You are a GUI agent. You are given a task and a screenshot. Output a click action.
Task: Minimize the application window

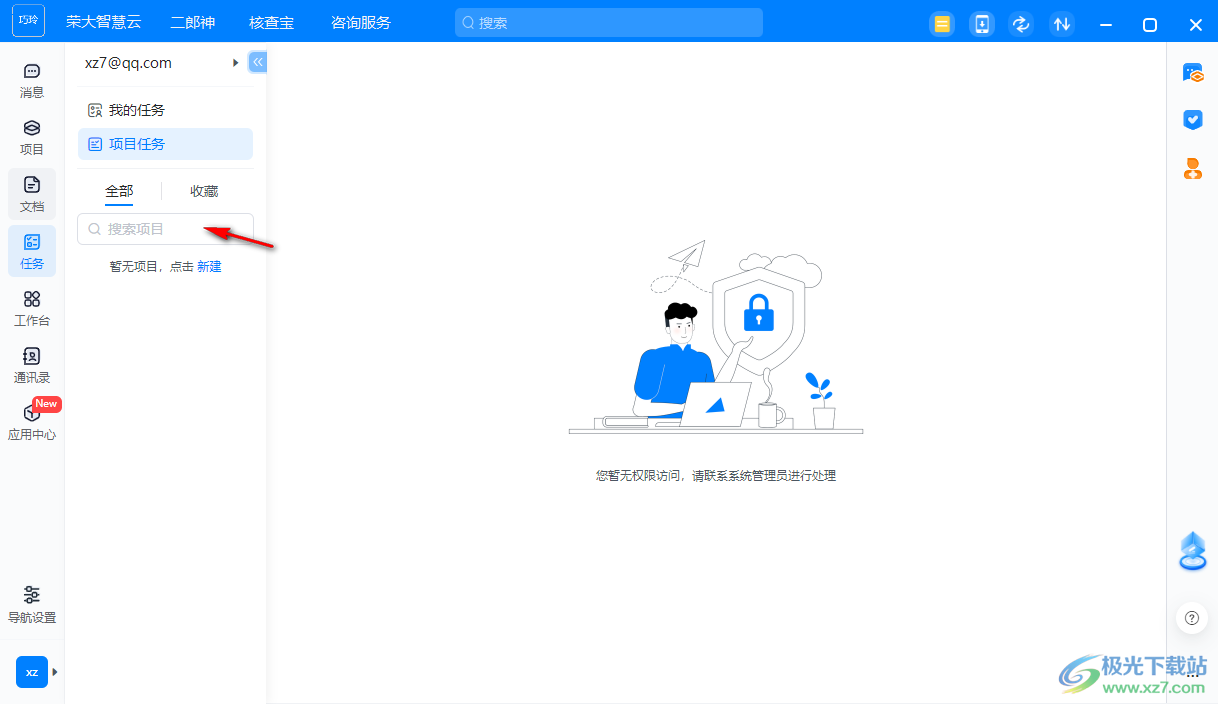tap(1106, 24)
